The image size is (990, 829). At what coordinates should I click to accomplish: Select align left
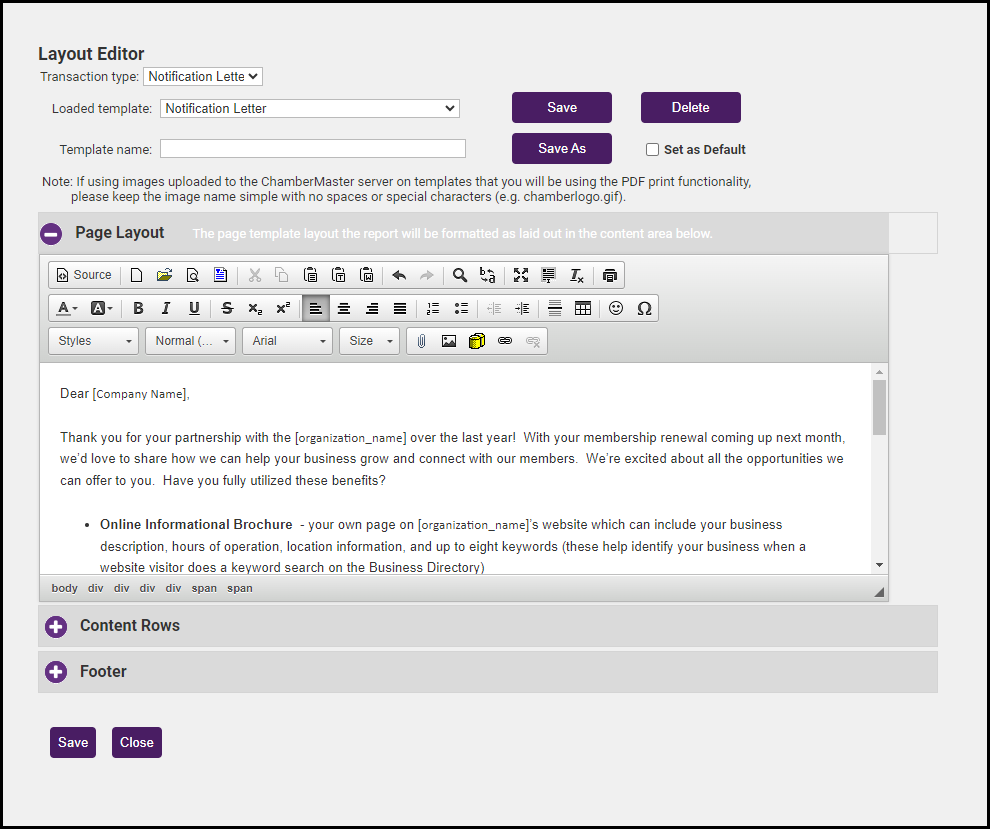click(316, 308)
